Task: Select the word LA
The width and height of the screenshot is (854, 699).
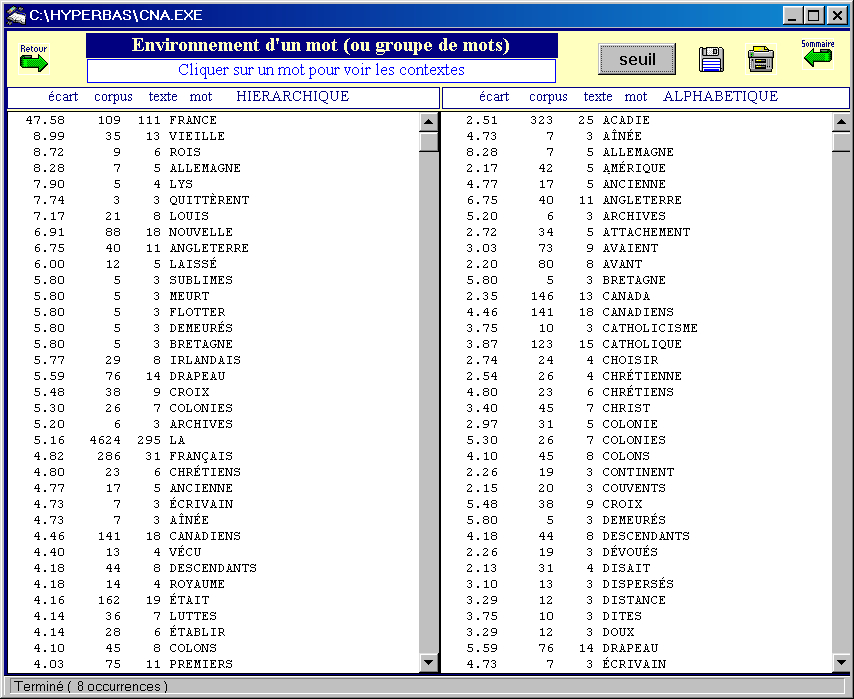Action: click(177, 440)
